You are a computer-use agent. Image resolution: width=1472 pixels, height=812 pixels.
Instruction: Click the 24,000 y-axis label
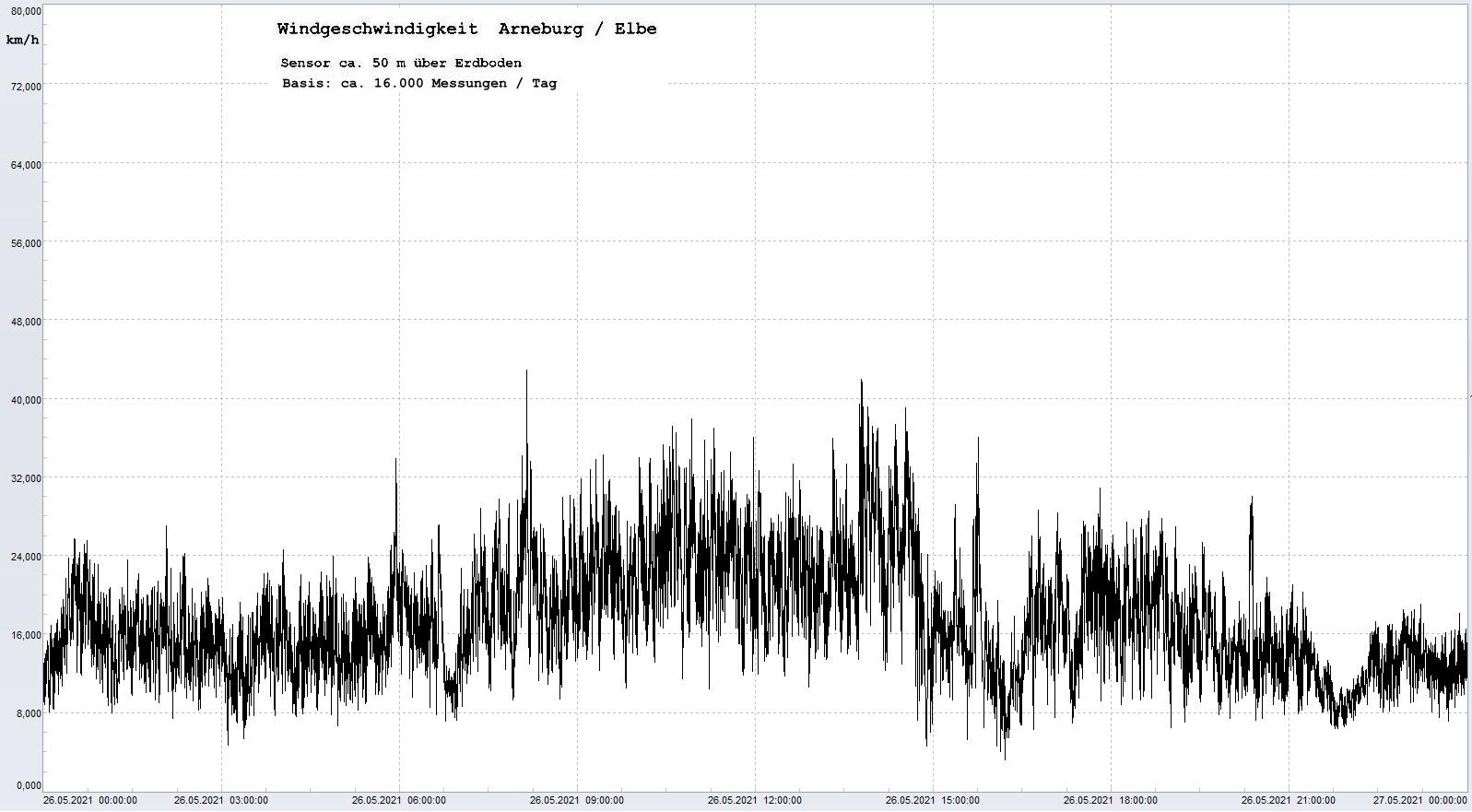(x=25, y=557)
